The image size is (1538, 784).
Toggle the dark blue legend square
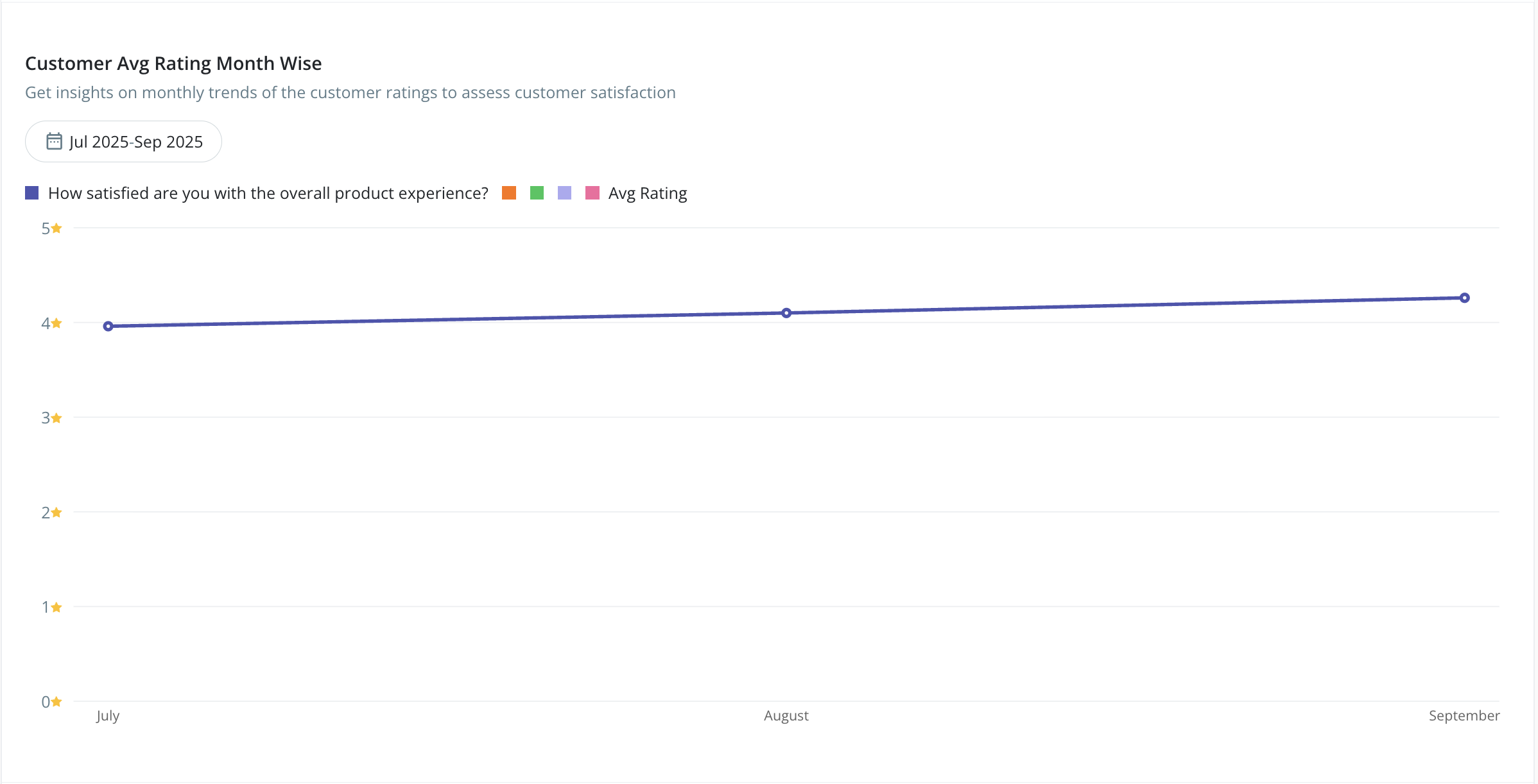tap(32, 193)
